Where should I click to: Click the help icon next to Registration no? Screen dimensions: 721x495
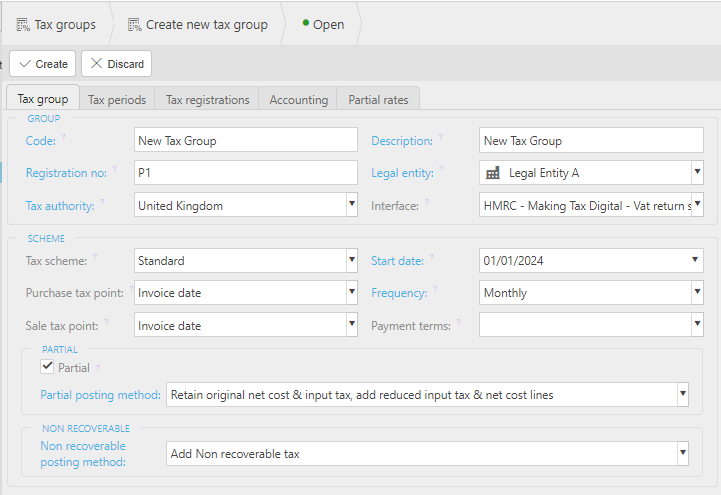coord(114,170)
